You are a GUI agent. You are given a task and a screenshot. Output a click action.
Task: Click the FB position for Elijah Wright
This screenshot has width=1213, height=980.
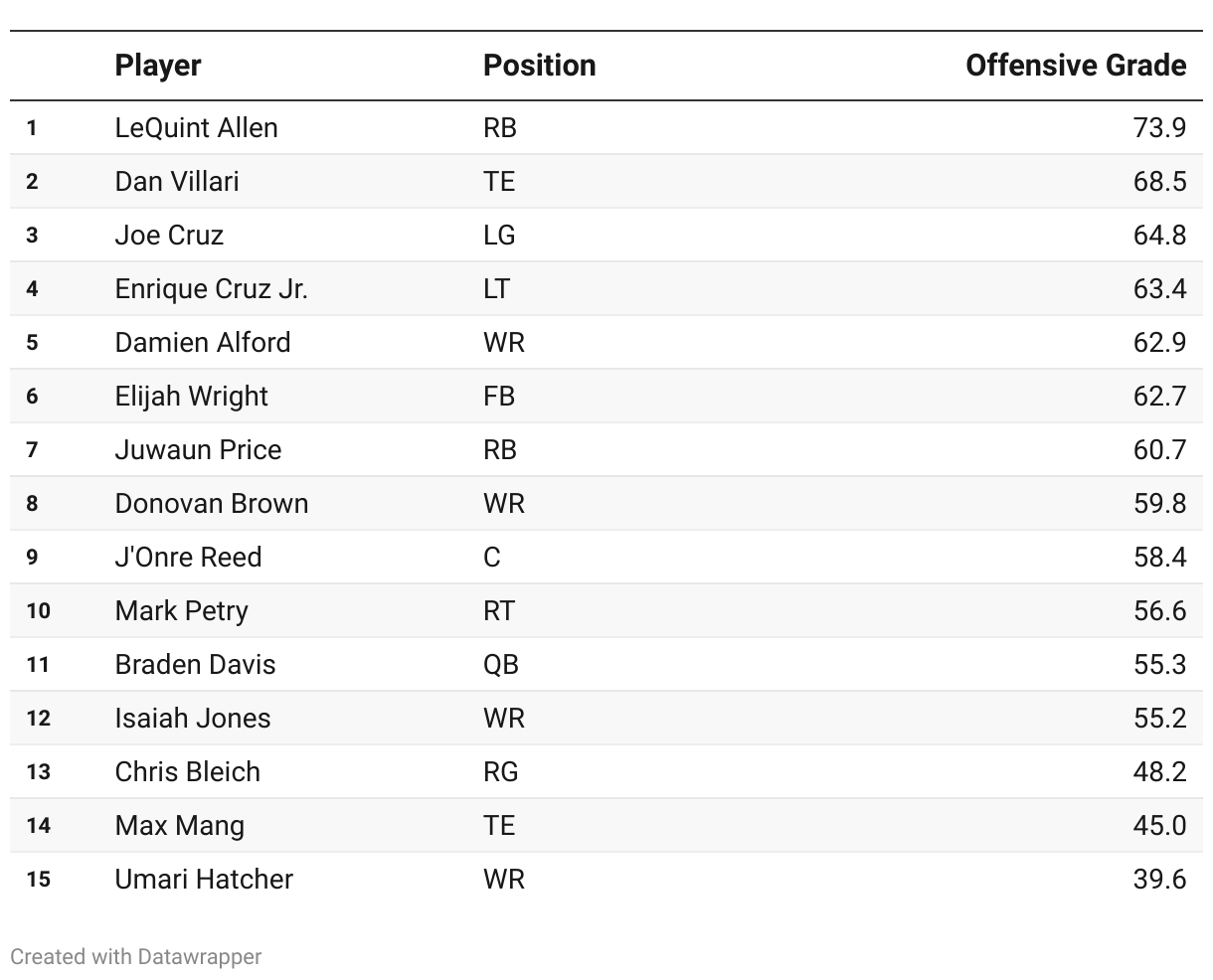(499, 397)
